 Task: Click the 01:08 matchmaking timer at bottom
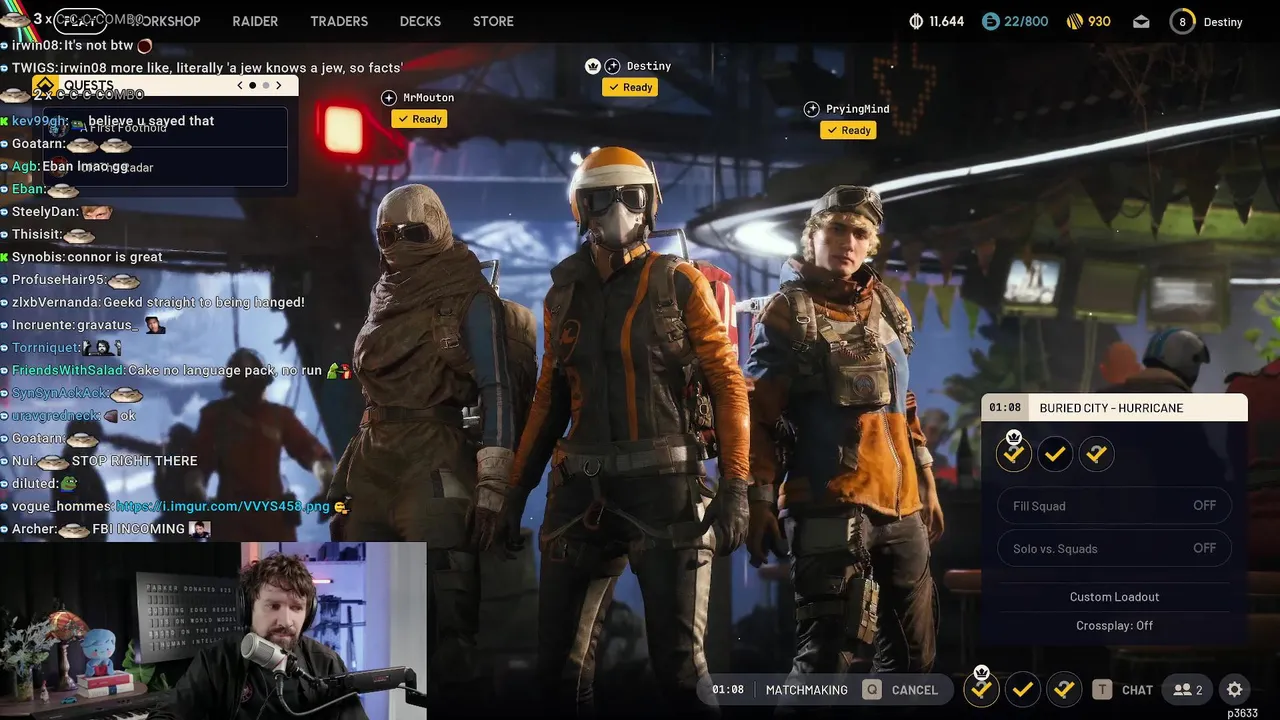pos(728,690)
